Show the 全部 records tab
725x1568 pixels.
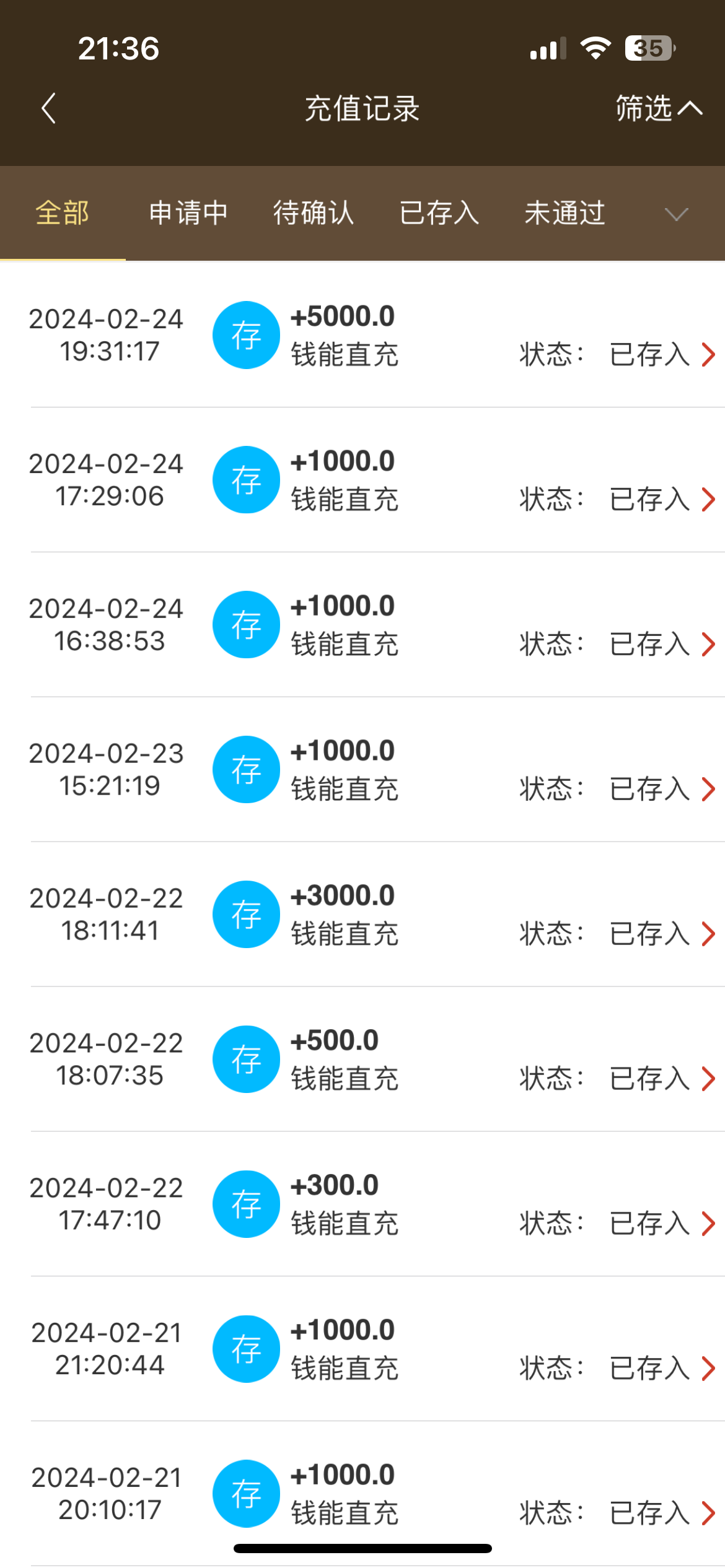click(x=63, y=213)
